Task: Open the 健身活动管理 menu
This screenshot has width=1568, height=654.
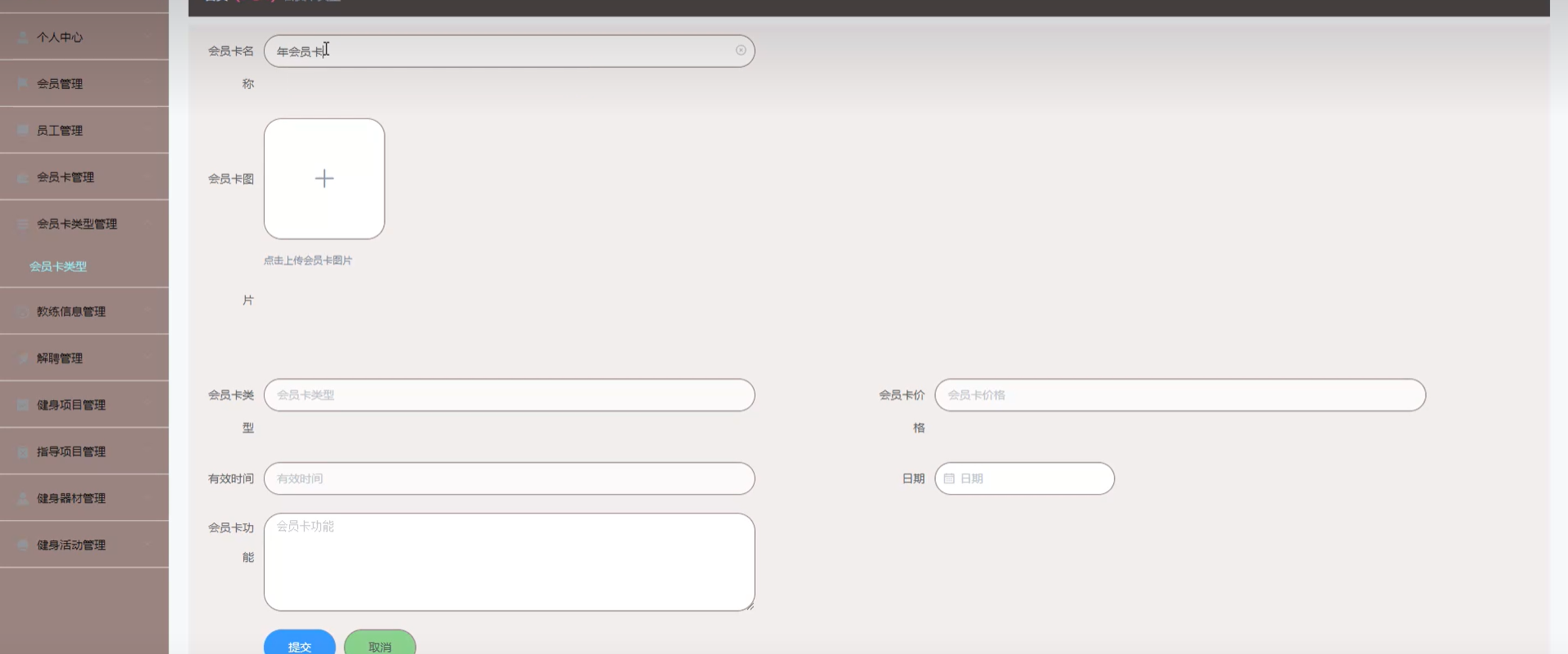Action: 84,544
